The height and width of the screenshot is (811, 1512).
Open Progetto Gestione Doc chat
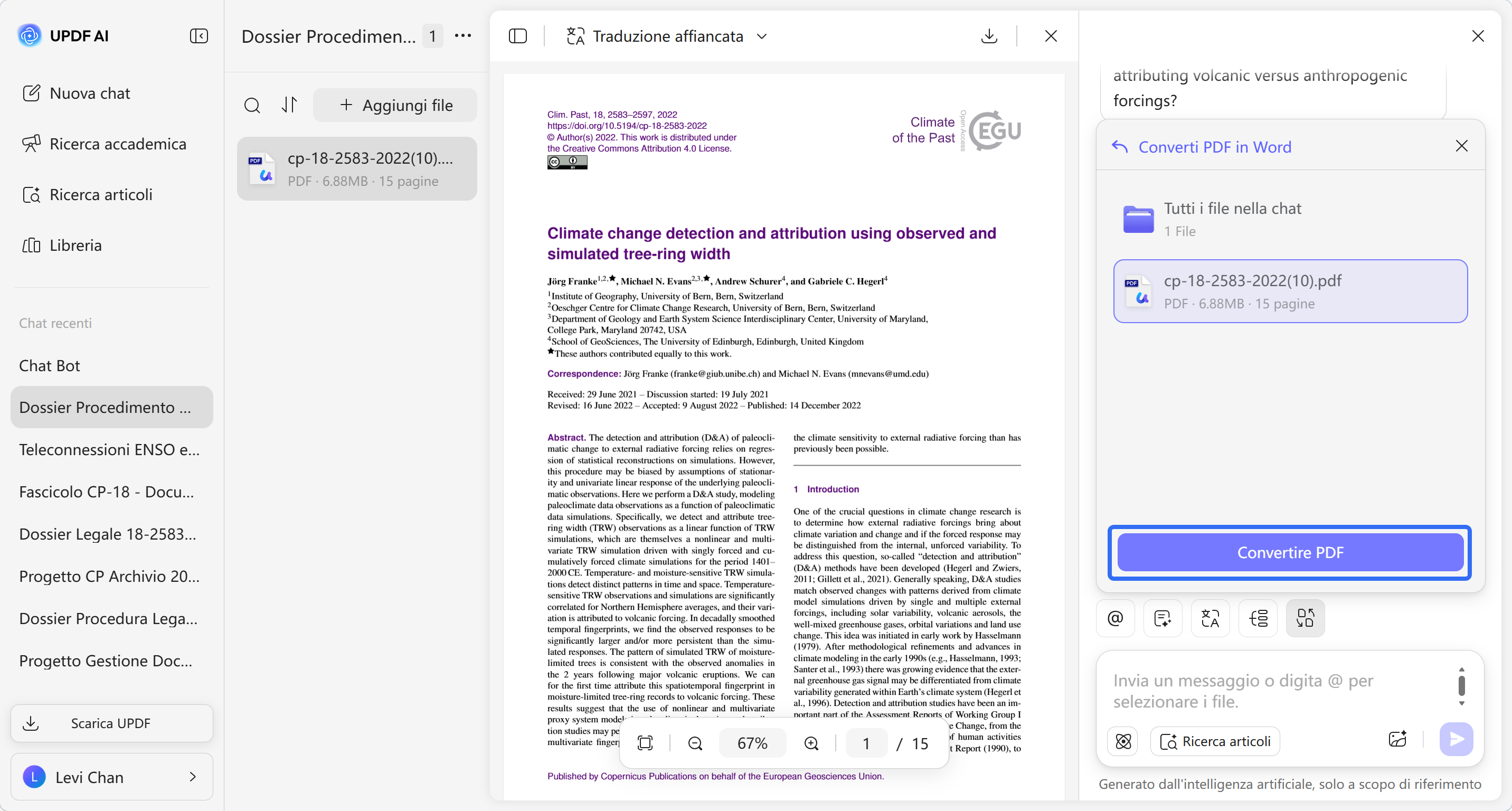pyautogui.click(x=111, y=661)
